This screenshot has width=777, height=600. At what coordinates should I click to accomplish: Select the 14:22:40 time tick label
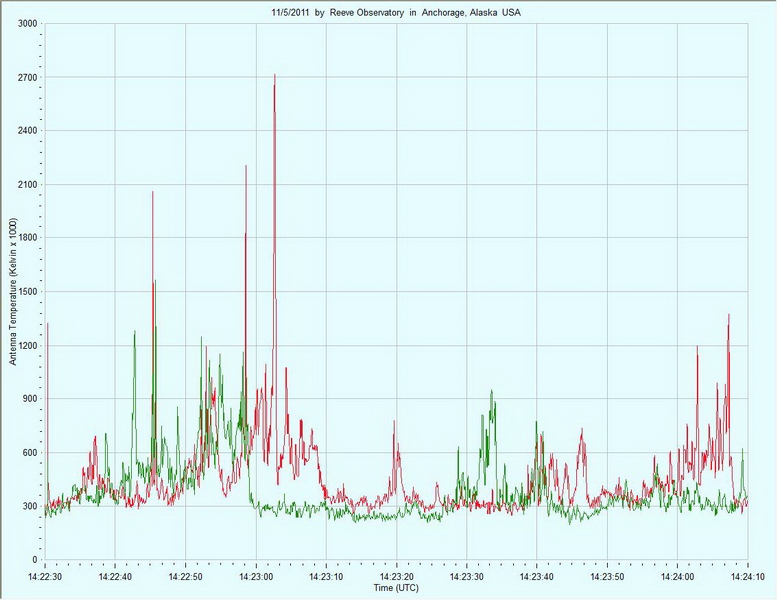115,577
